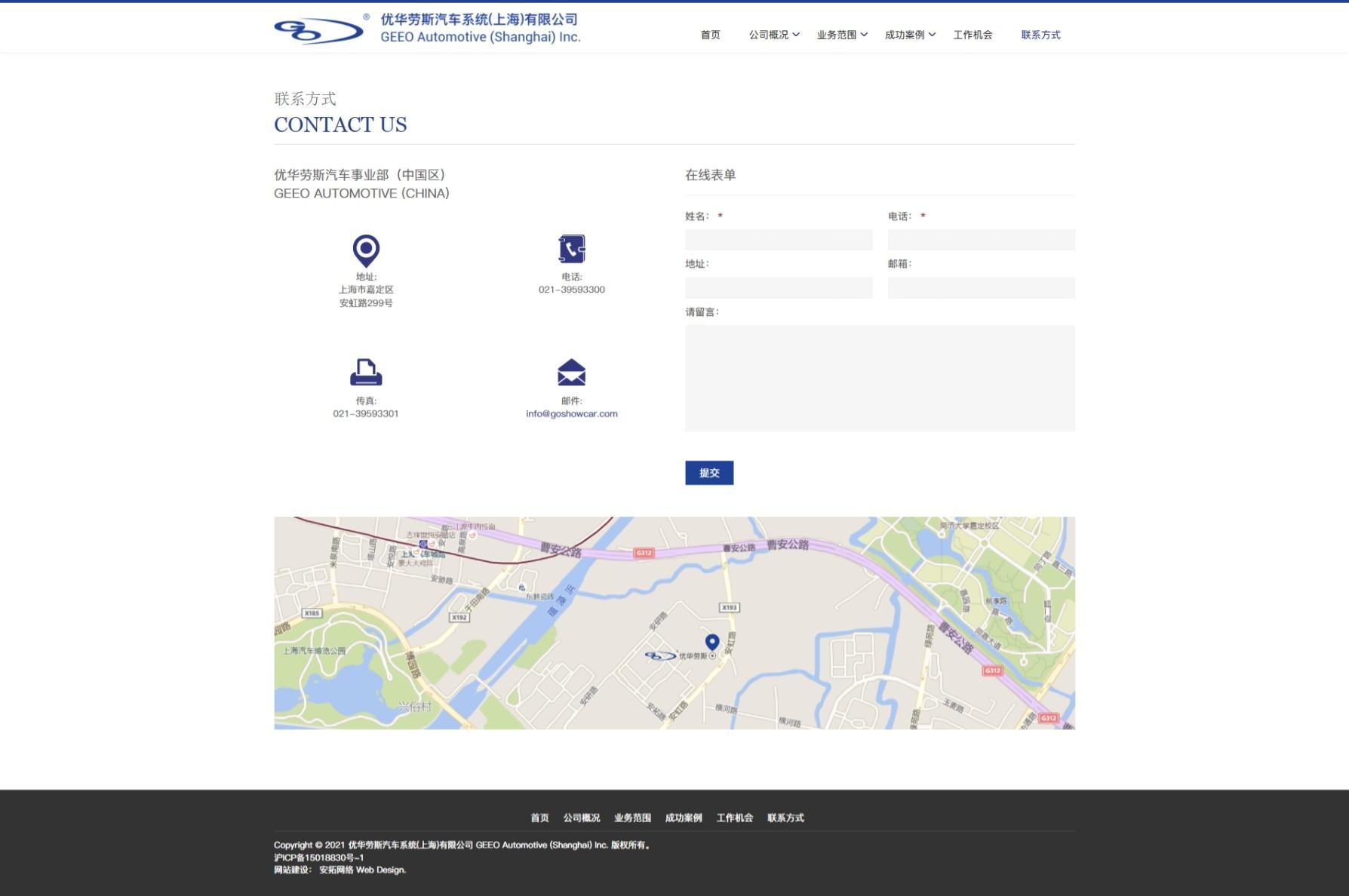This screenshot has width=1349, height=896.
Task: Click the 上海市嘉定区 address line
Action: (366, 290)
